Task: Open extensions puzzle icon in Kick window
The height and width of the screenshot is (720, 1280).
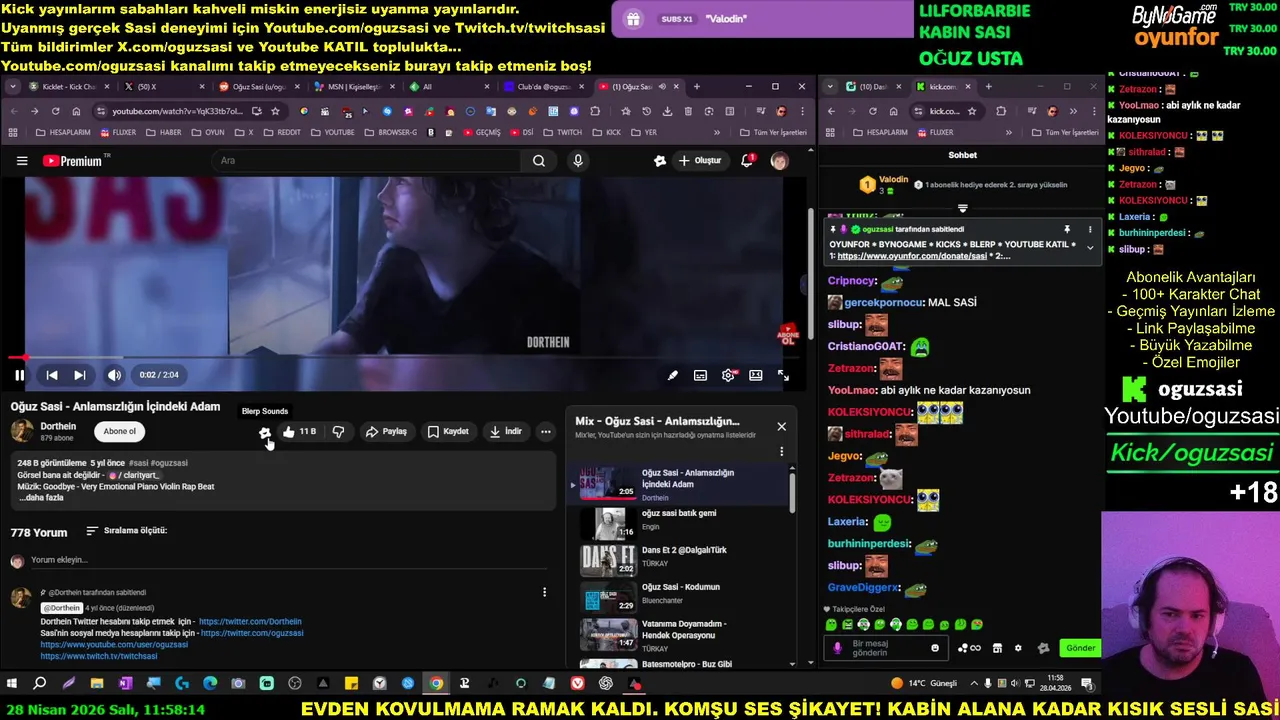Action: [x=1001, y=111]
